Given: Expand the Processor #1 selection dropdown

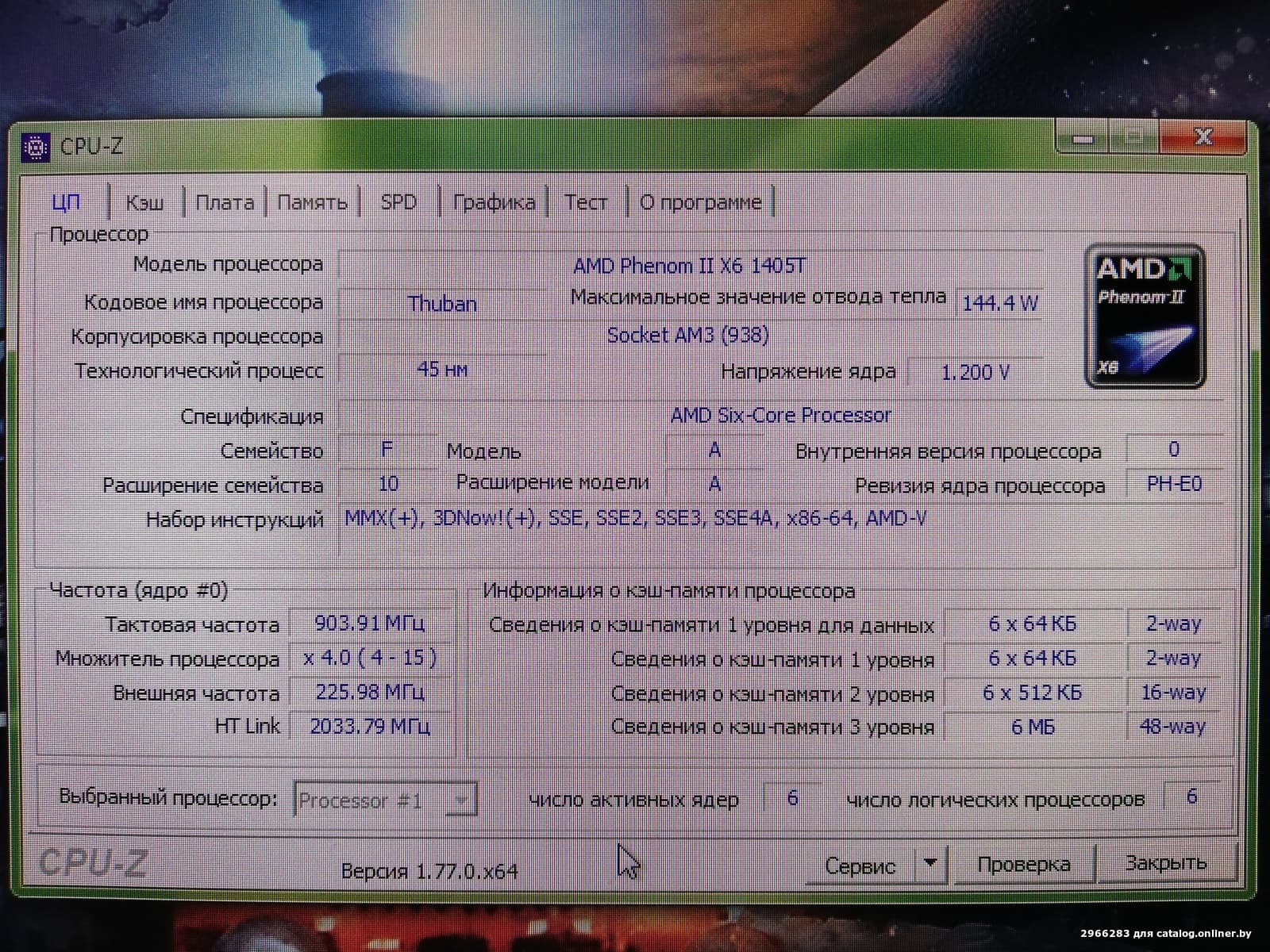Looking at the screenshot, I should coord(461,800).
